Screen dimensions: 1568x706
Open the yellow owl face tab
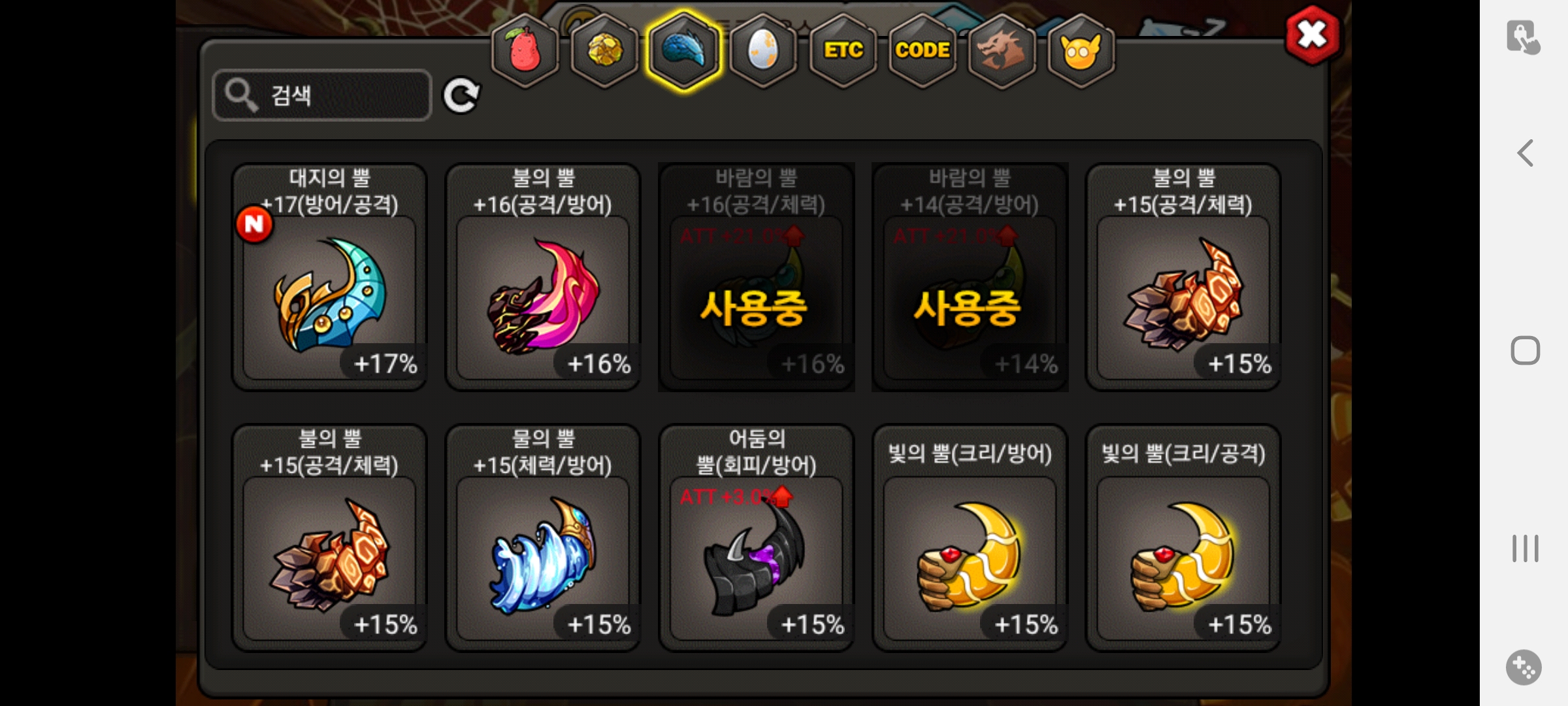tap(1081, 50)
